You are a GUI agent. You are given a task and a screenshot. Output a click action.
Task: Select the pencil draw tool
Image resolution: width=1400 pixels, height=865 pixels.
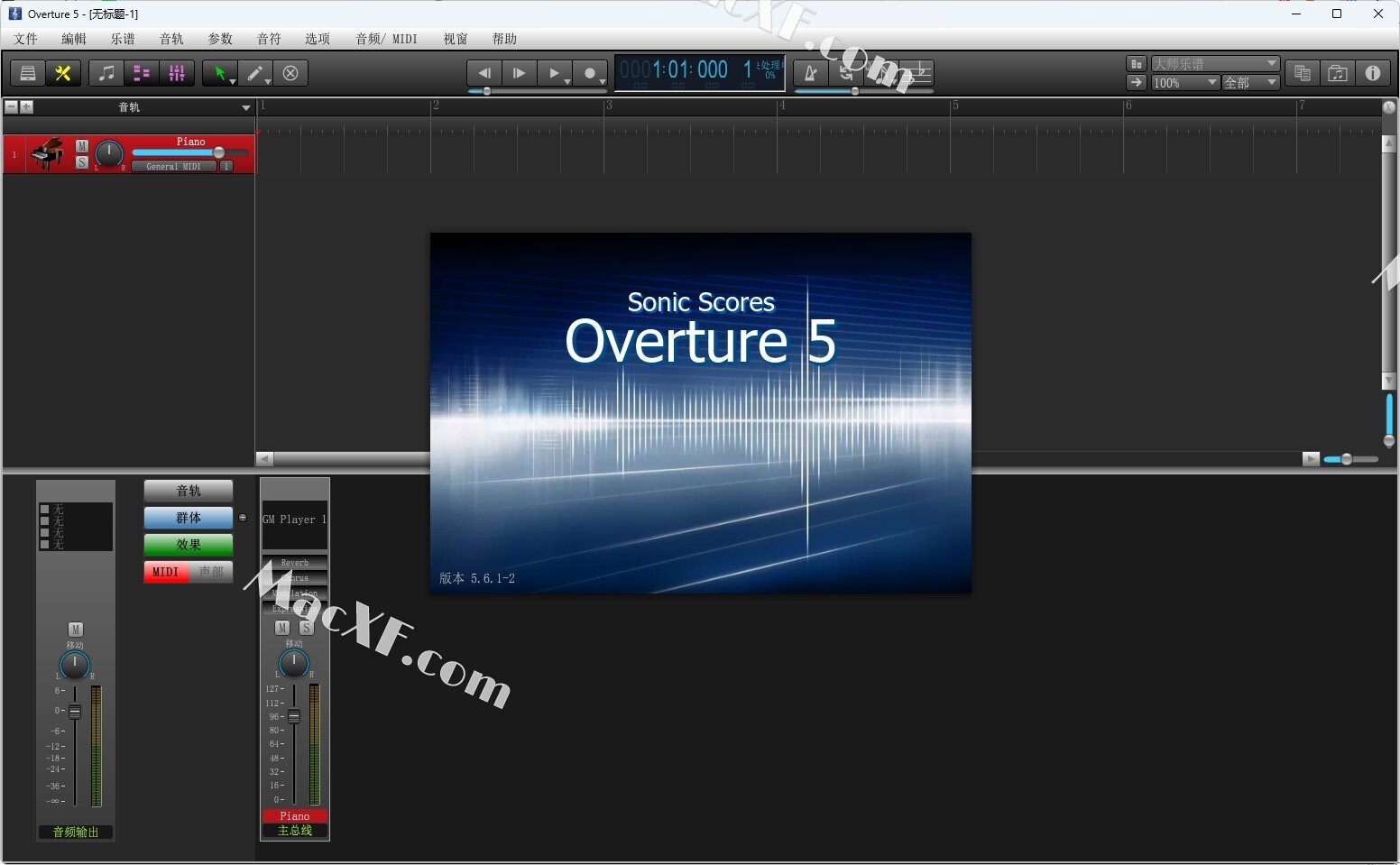(x=255, y=73)
